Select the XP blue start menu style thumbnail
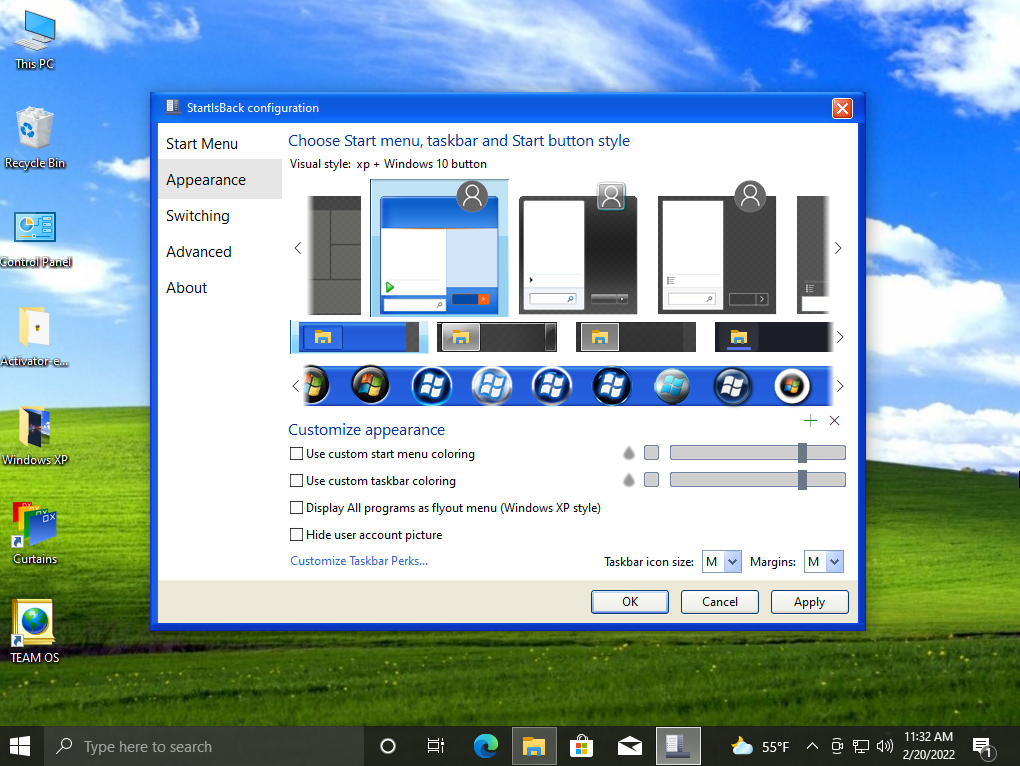The width and height of the screenshot is (1020, 766). (439, 248)
